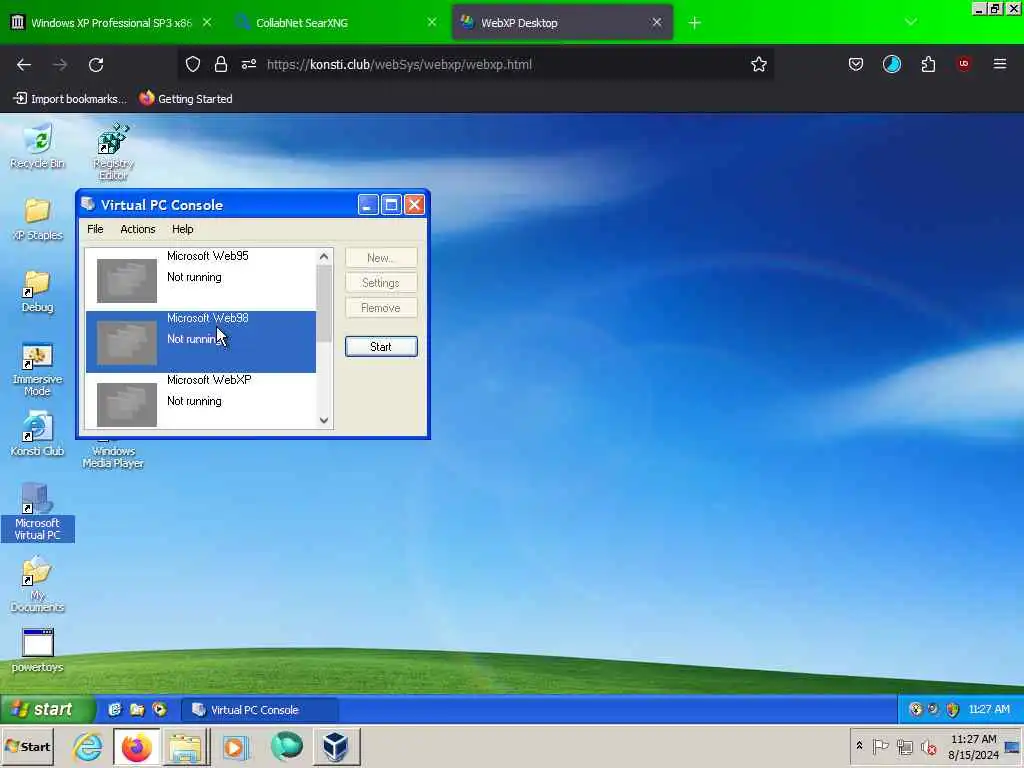The image size is (1024, 768).
Task: Click the tracking protection shield icon
Action: 193,64
